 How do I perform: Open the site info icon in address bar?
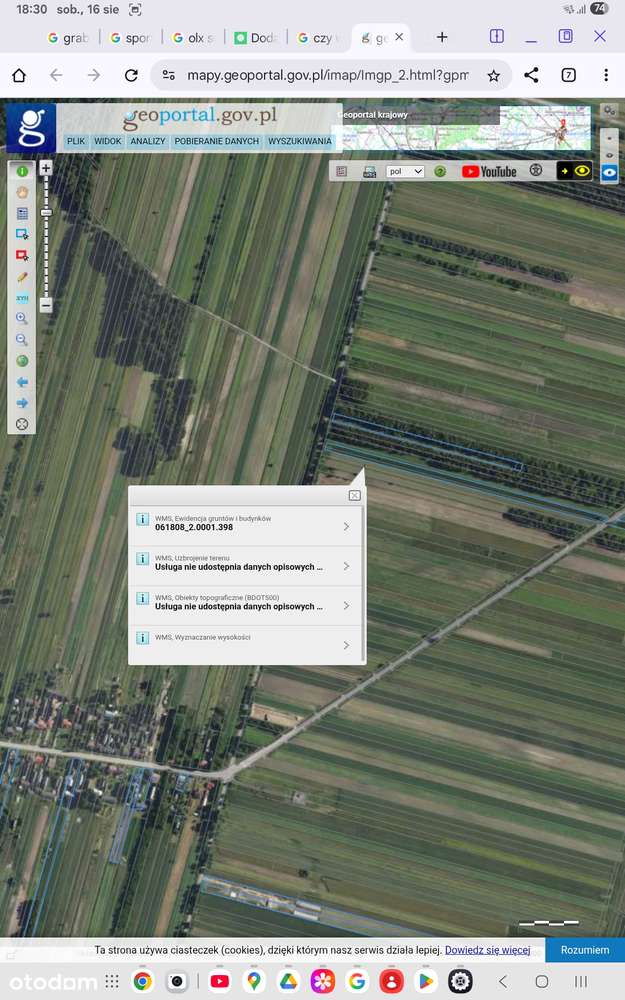(168, 75)
